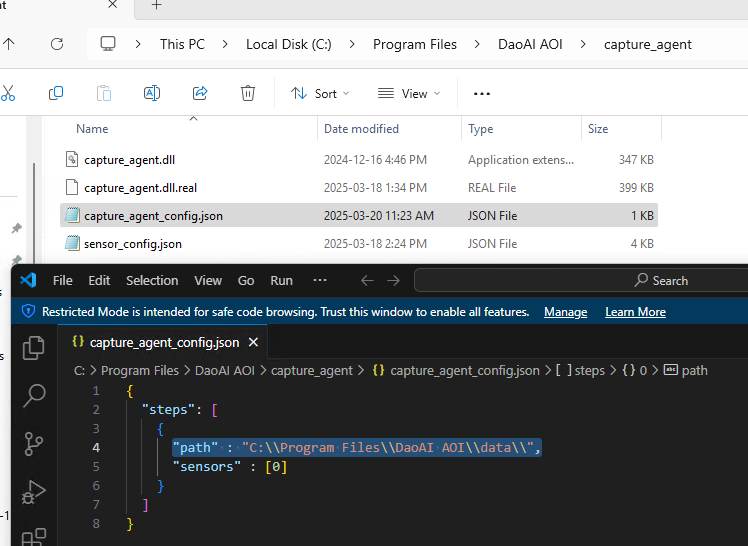748x546 pixels.
Task: Click the Rename icon in File Explorer toolbar
Action: coord(152,93)
